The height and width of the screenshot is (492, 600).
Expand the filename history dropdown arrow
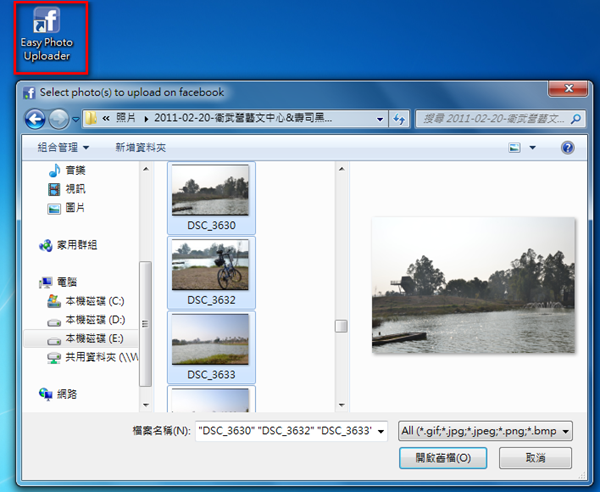[381, 432]
